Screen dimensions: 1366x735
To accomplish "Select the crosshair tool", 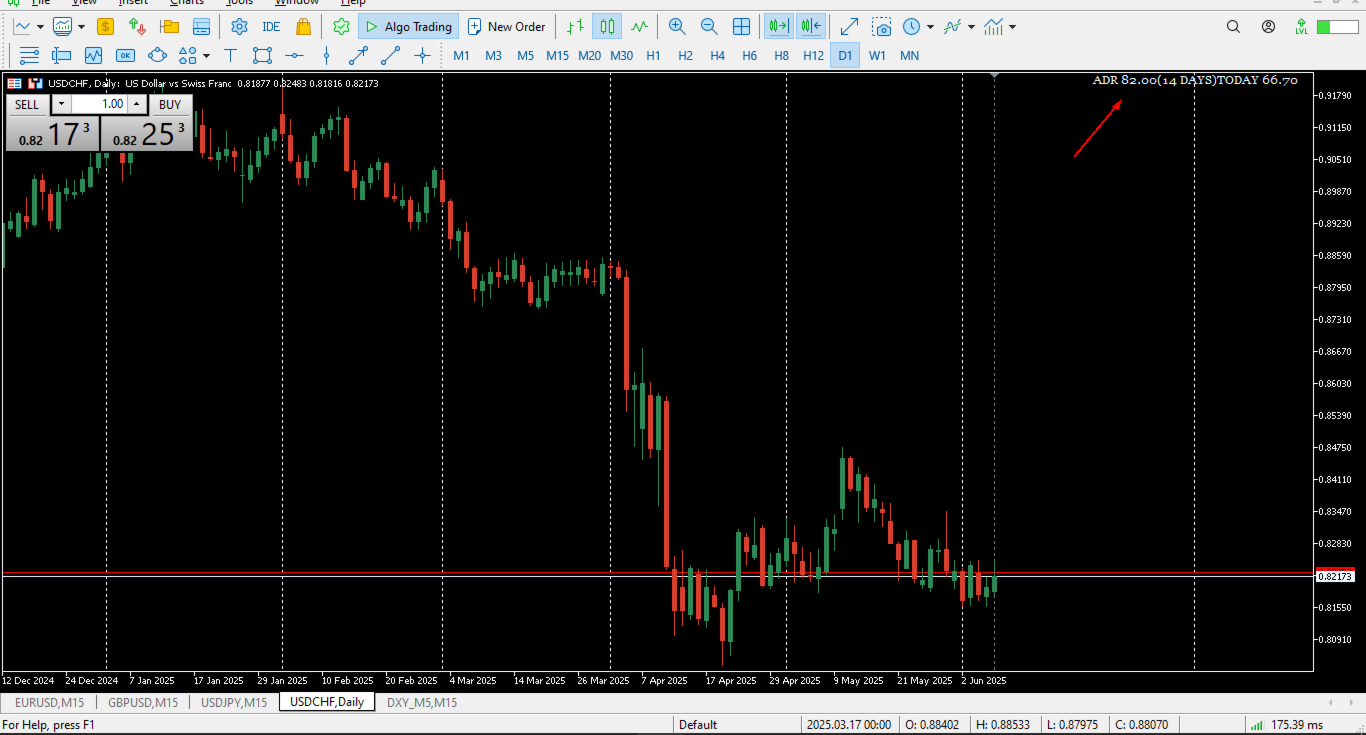I will [424, 56].
